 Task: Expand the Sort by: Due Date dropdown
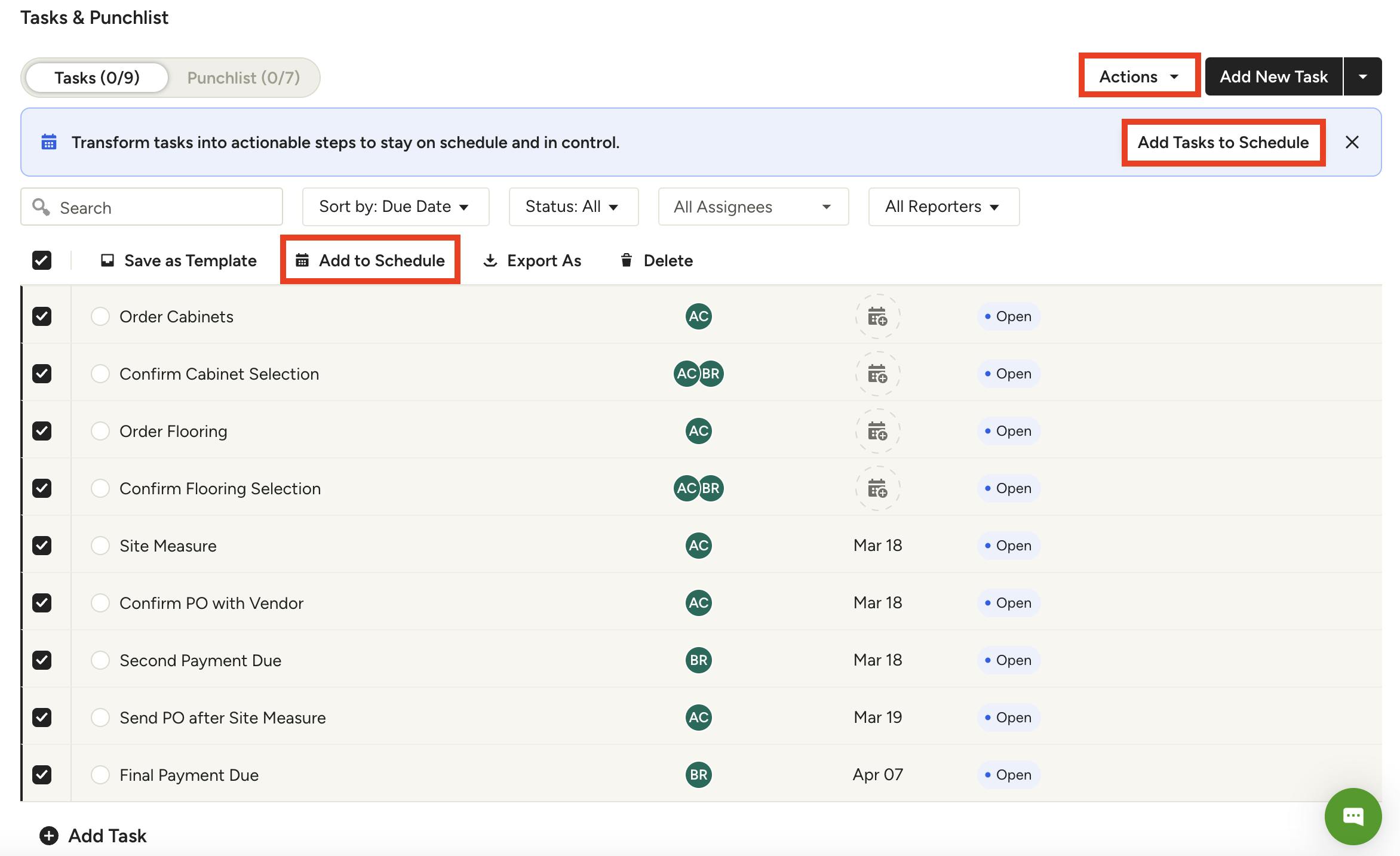(395, 207)
